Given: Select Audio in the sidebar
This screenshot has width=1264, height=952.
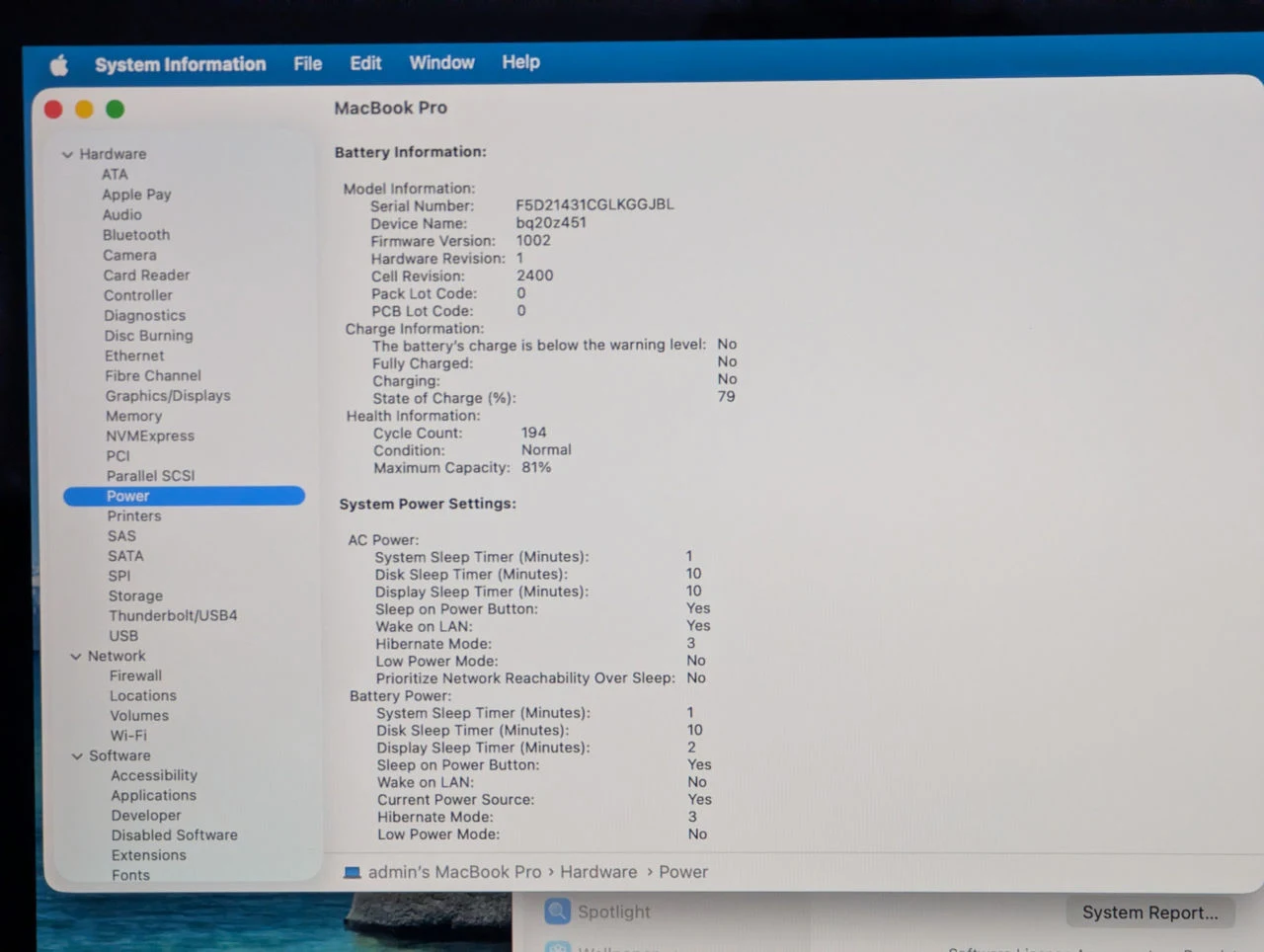Looking at the screenshot, I should (122, 214).
